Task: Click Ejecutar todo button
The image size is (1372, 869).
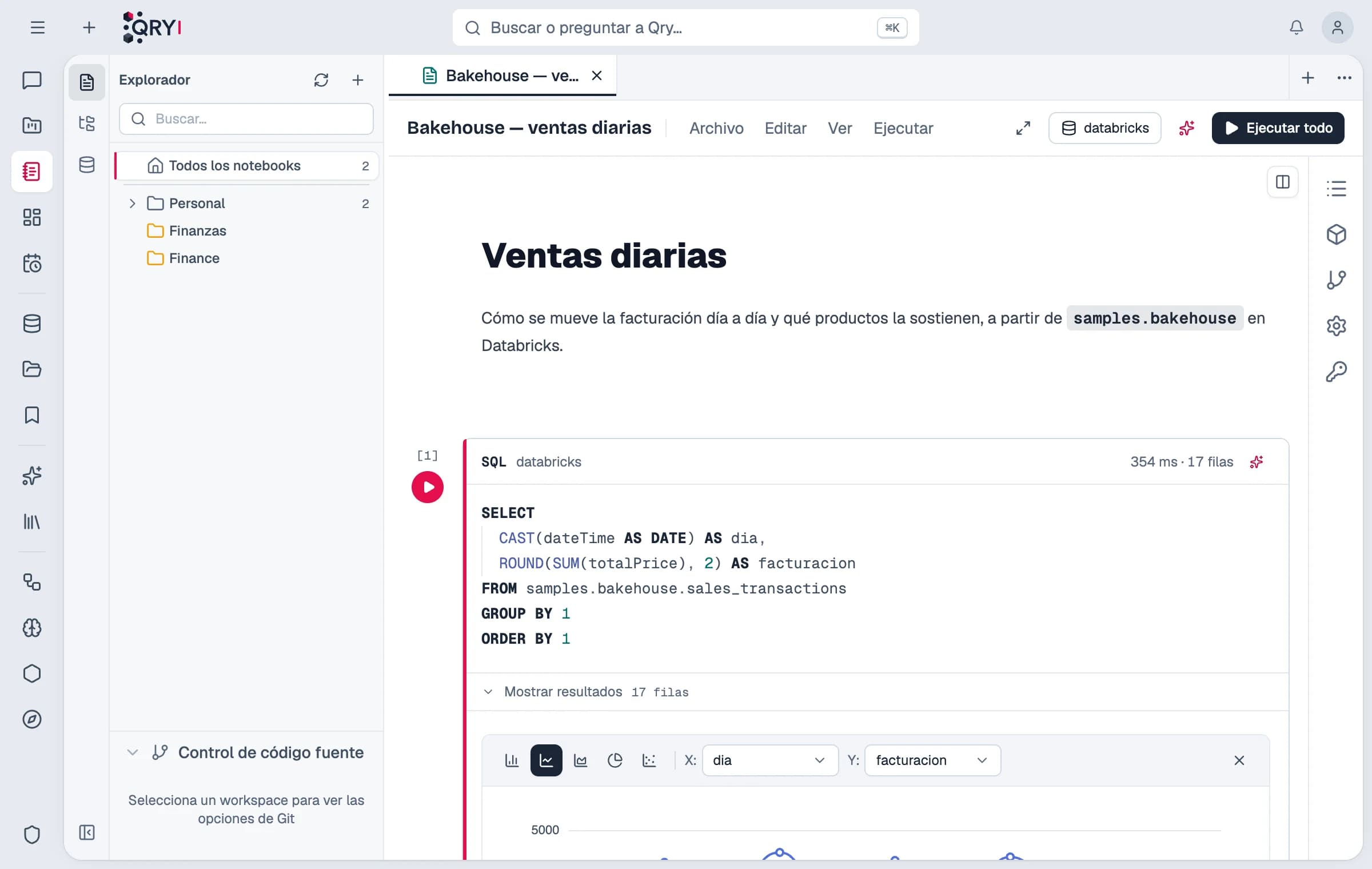Action: coord(1278,128)
